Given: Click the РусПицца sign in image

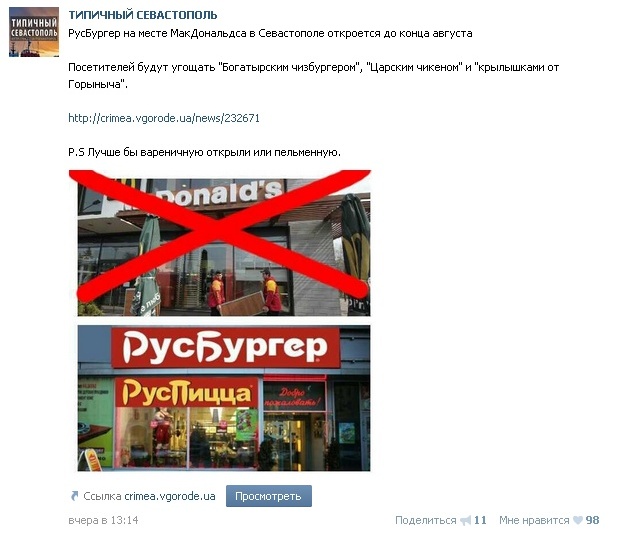Looking at the screenshot, I should (x=187, y=392).
